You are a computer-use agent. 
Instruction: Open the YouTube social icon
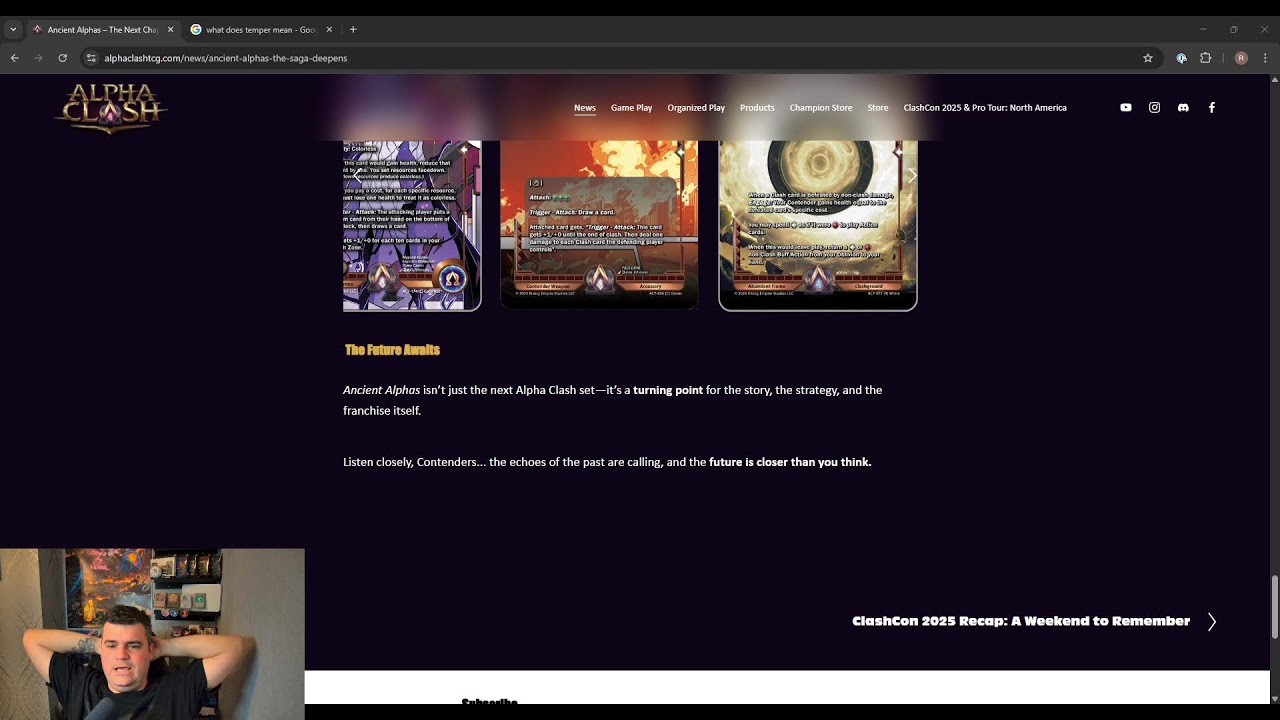click(x=1126, y=108)
